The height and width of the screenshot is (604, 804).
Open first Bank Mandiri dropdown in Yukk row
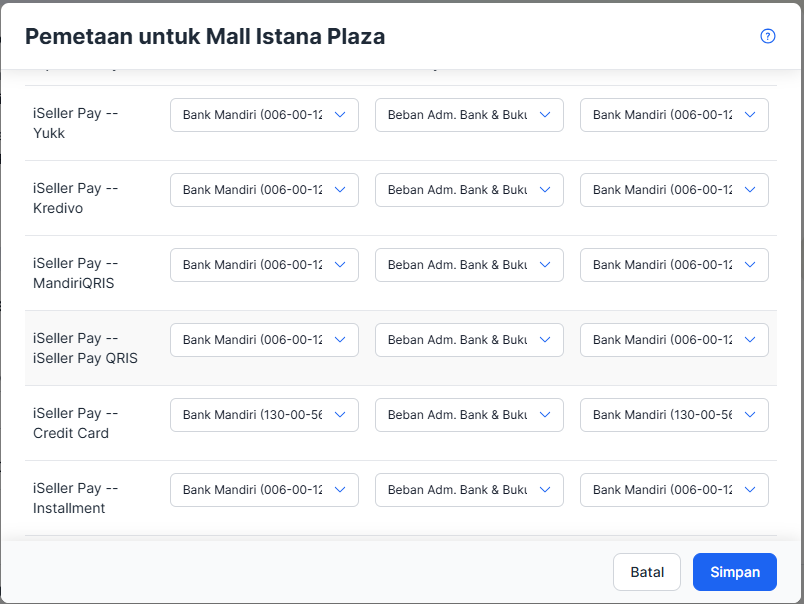point(264,115)
